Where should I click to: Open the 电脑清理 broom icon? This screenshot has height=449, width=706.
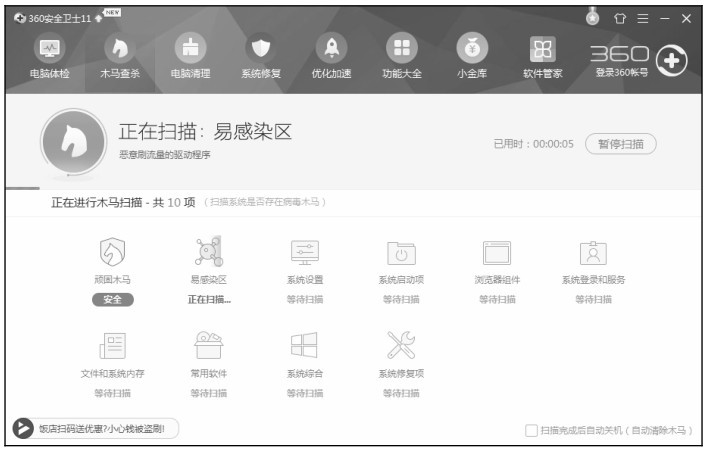(190, 49)
